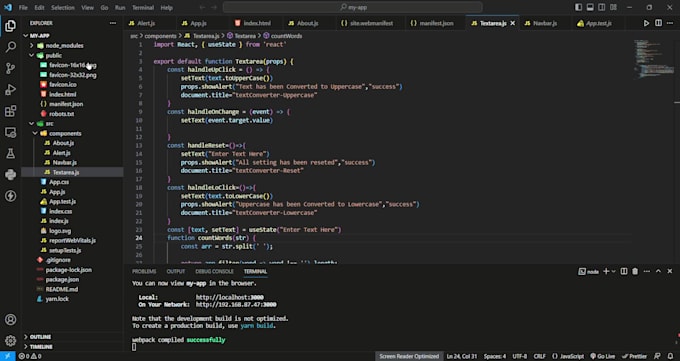Open the Extensions view
680x361 pixels.
coord(10,111)
